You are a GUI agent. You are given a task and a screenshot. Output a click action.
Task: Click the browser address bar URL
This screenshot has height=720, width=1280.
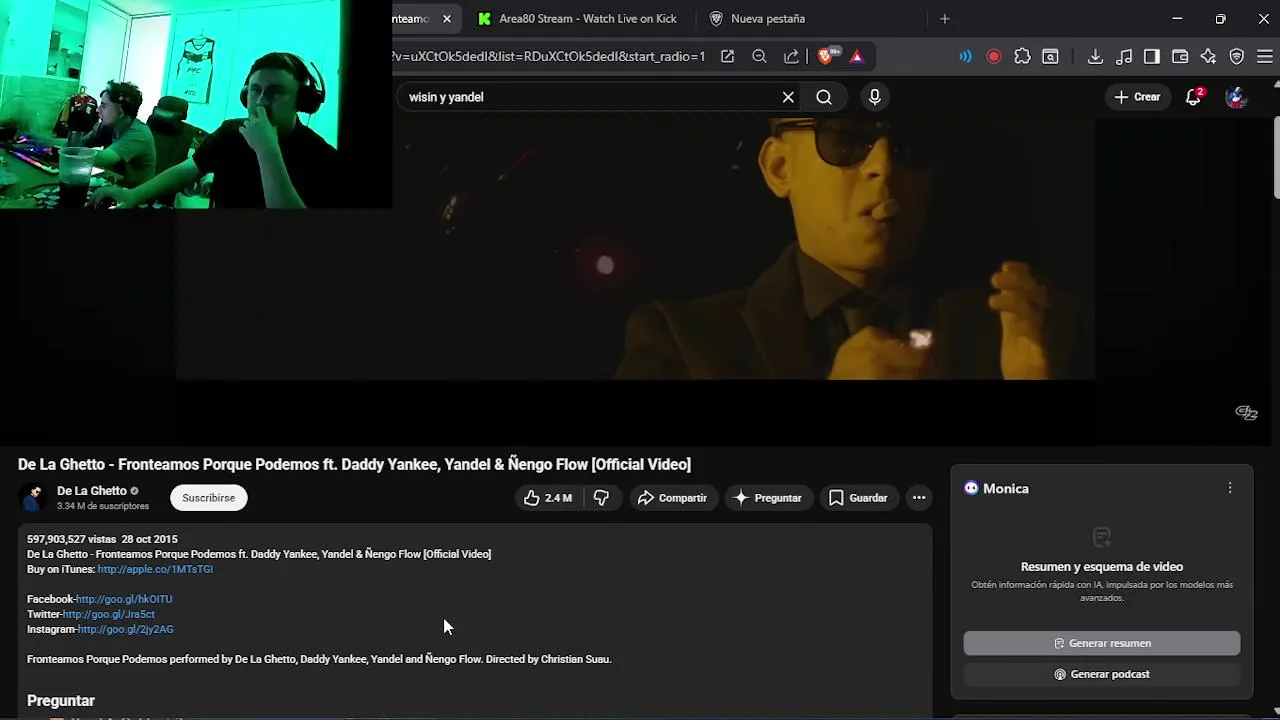548,57
